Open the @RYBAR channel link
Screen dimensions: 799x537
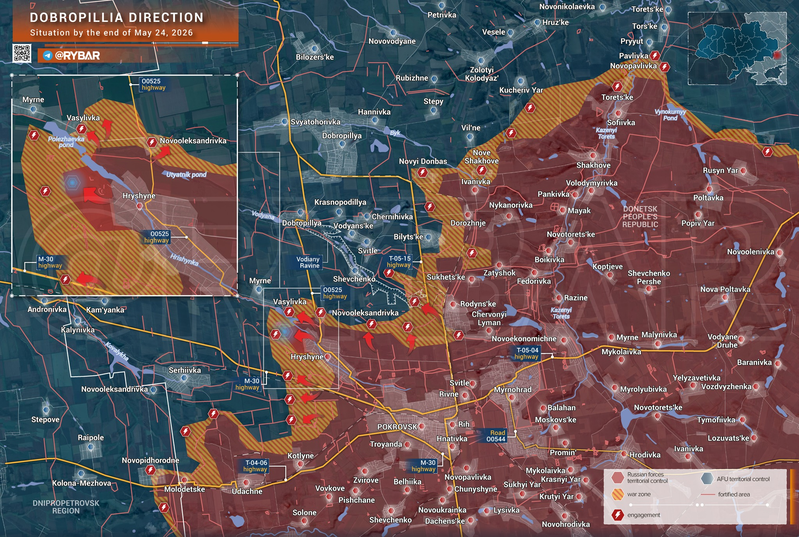(x=77, y=56)
